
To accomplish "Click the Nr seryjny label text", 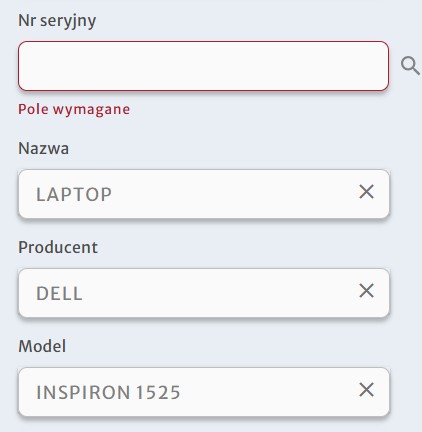I will tap(57, 21).
